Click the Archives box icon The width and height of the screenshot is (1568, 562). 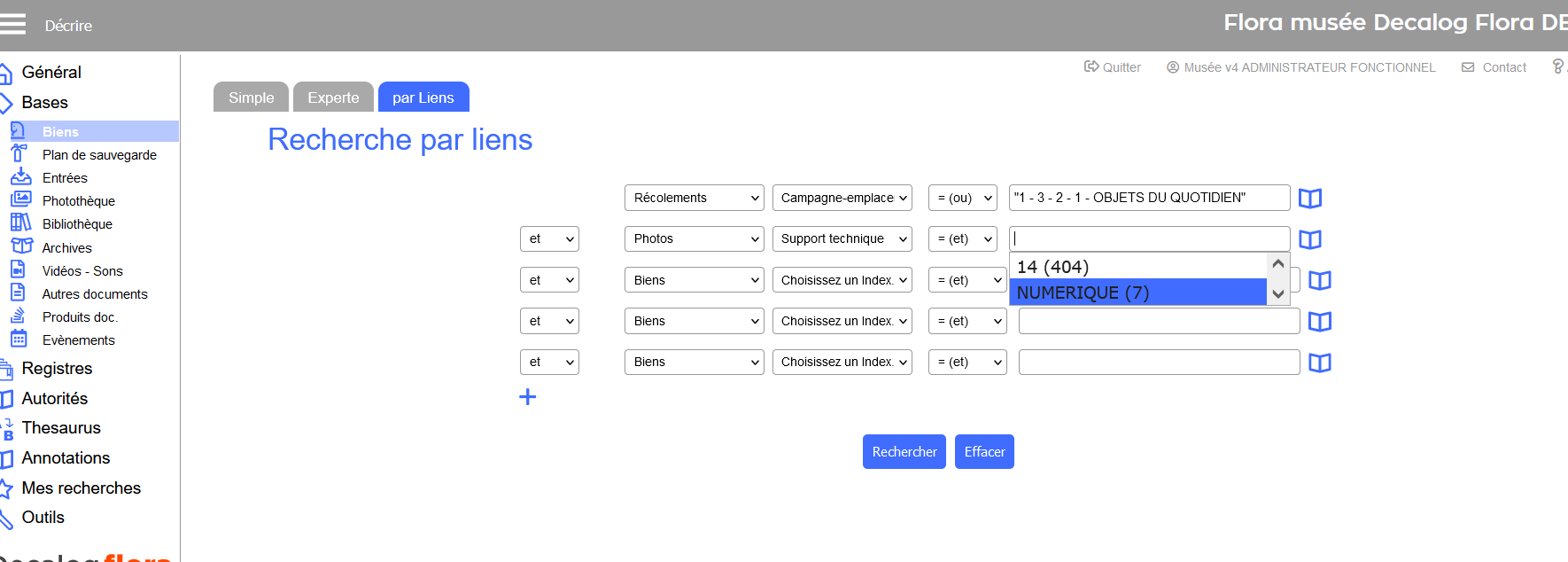20,246
